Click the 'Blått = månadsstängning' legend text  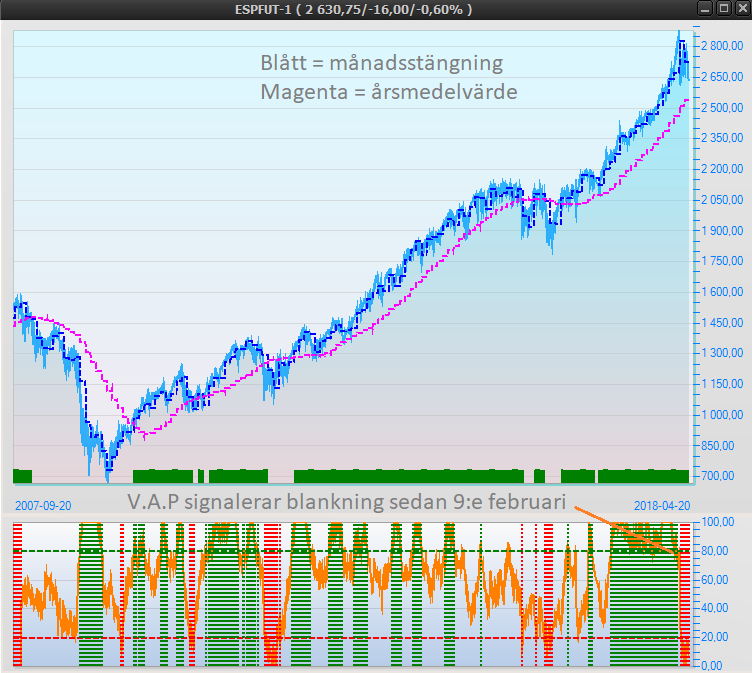coord(382,63)
